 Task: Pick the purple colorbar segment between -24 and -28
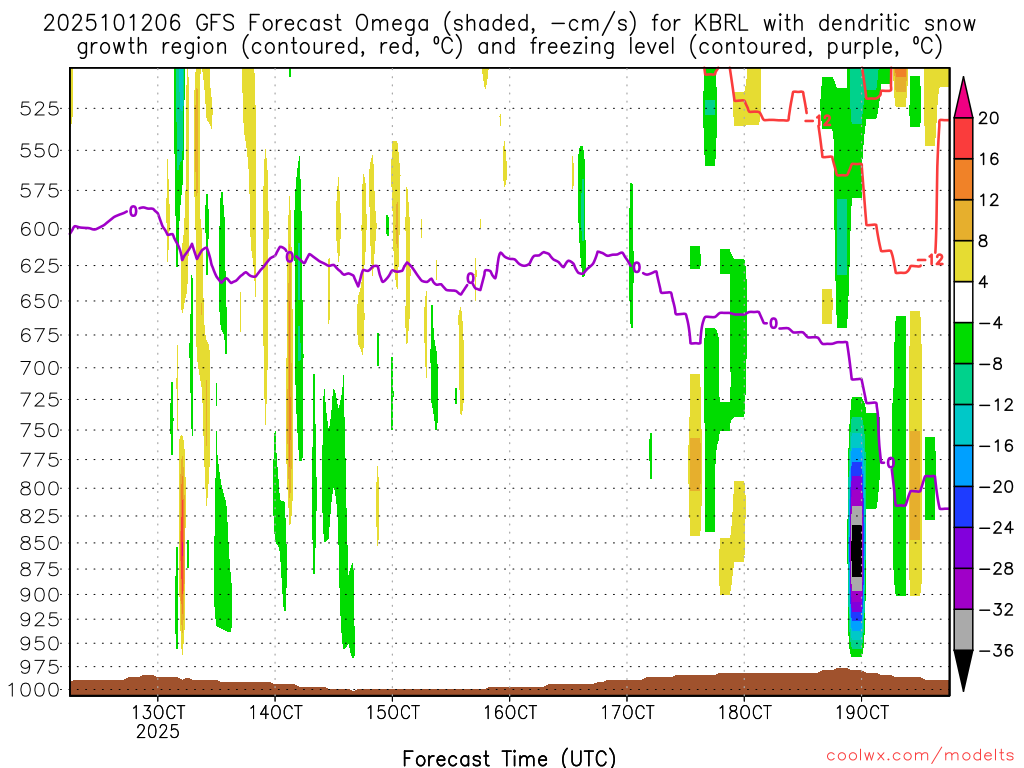pos(963,548)
